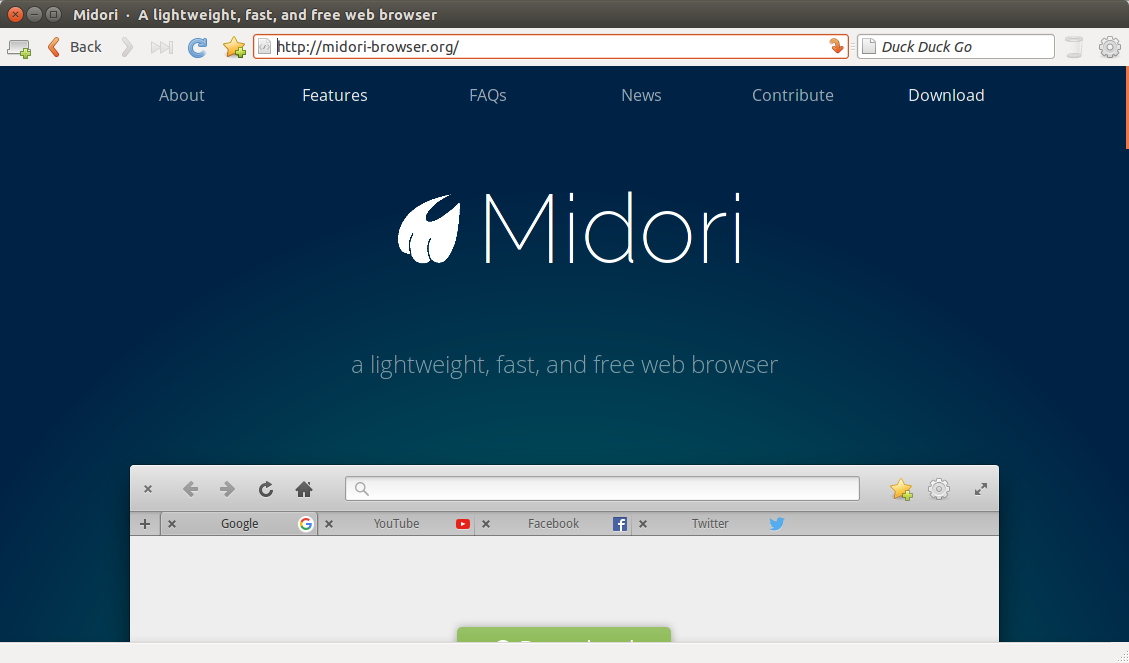Select the YouTube tab in the mockup
This screenshot has height=663, width=1129.
pos(397,523)
